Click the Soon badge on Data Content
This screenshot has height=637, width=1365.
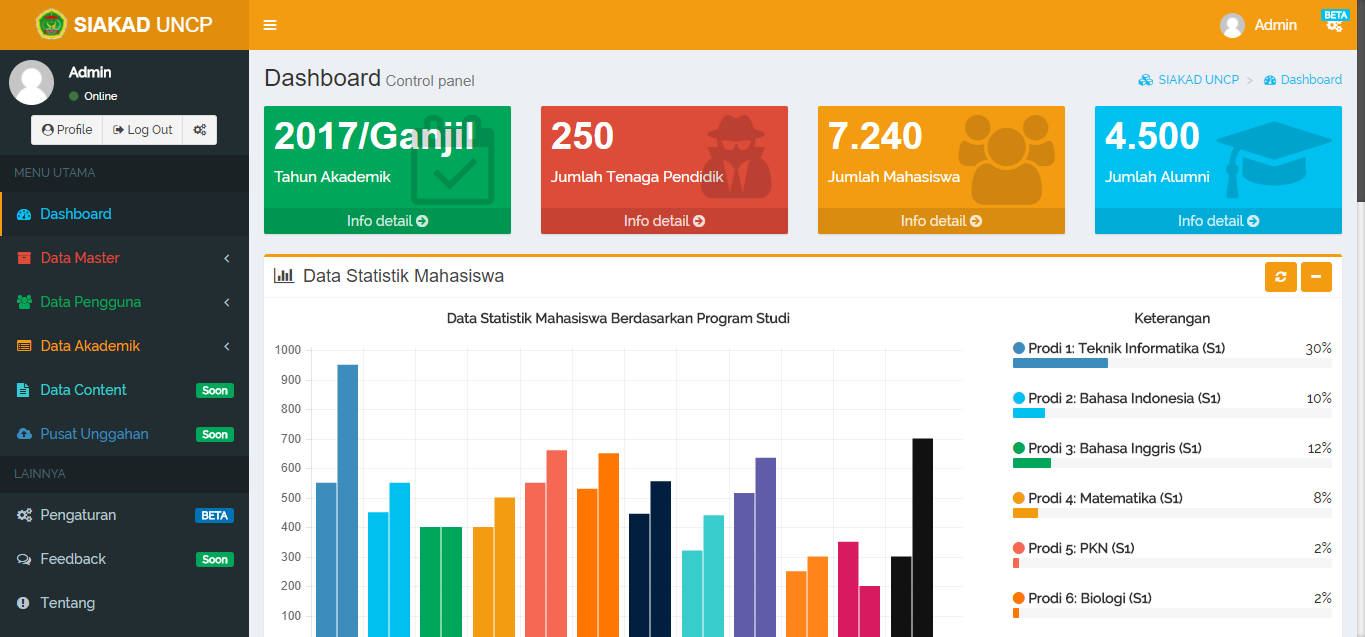click(215, 391)
